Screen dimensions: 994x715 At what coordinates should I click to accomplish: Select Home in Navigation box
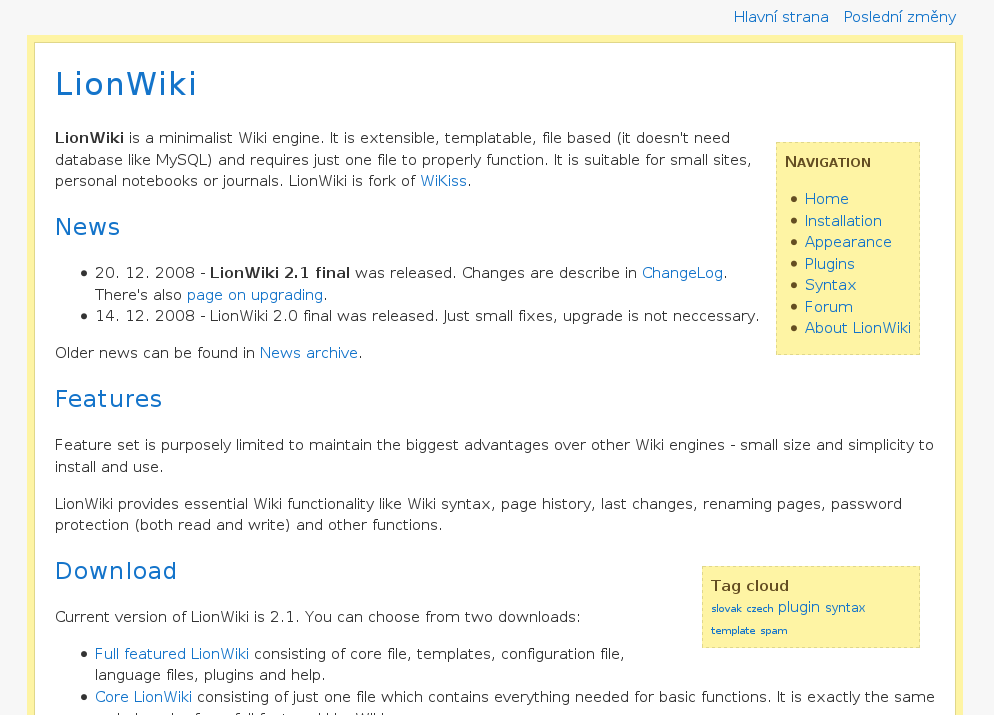click(x=826, y=199)
